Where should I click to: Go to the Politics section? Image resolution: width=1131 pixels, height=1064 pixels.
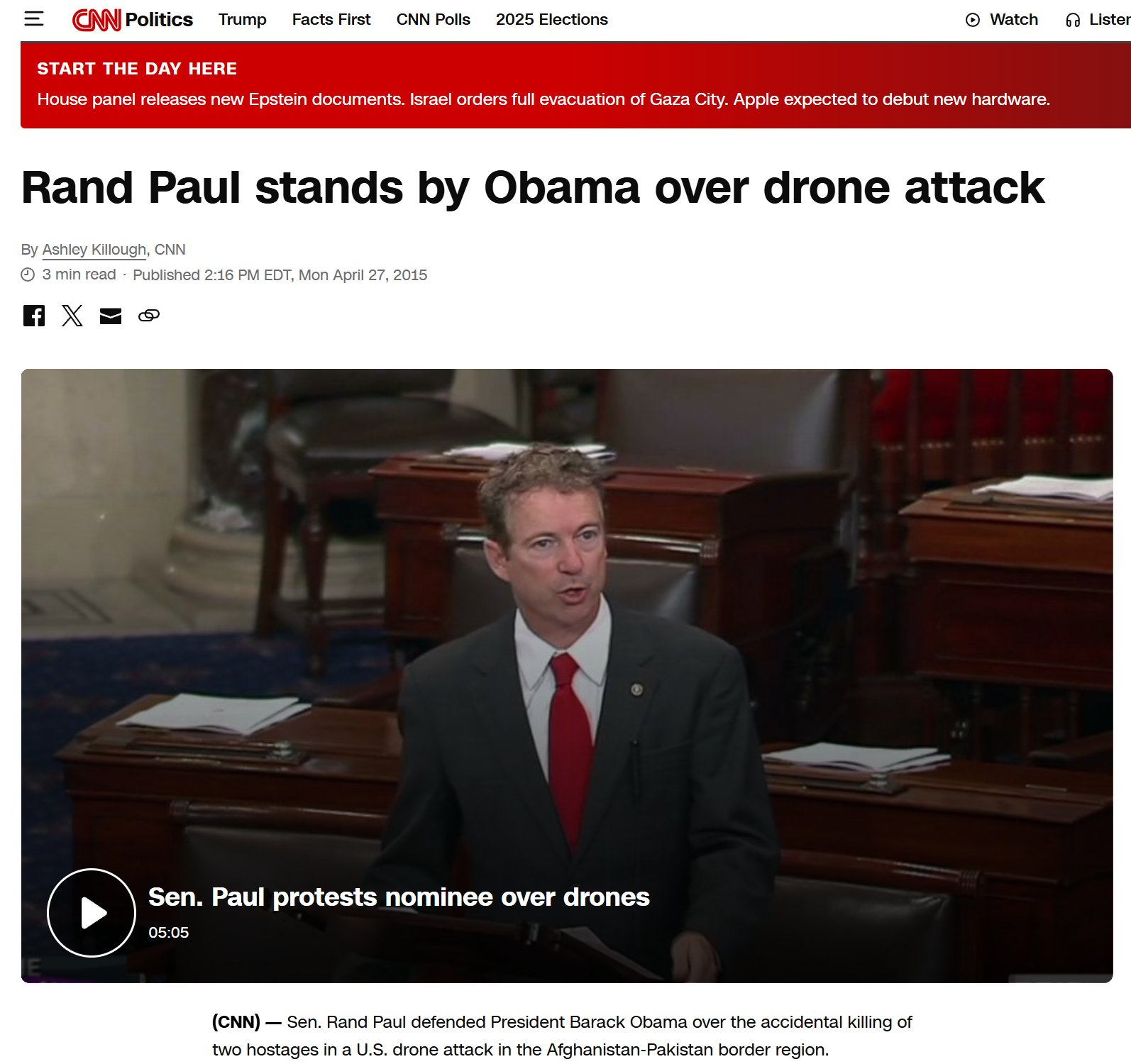pyautogui.click(x=159, y=20)
